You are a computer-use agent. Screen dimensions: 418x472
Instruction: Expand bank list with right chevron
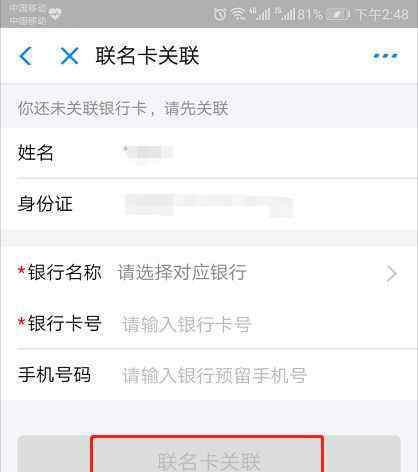pyautogui.click(x=391, y=274)
